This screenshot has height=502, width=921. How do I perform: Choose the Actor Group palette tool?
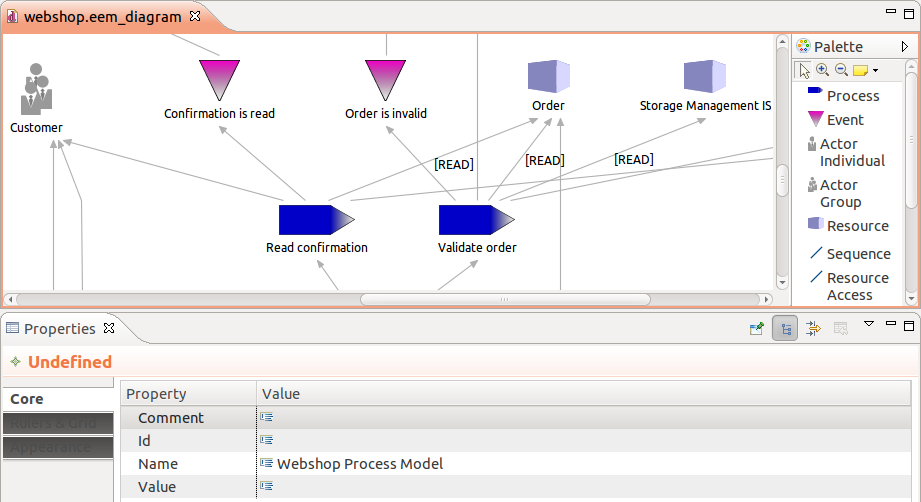[x=834, y=193]
